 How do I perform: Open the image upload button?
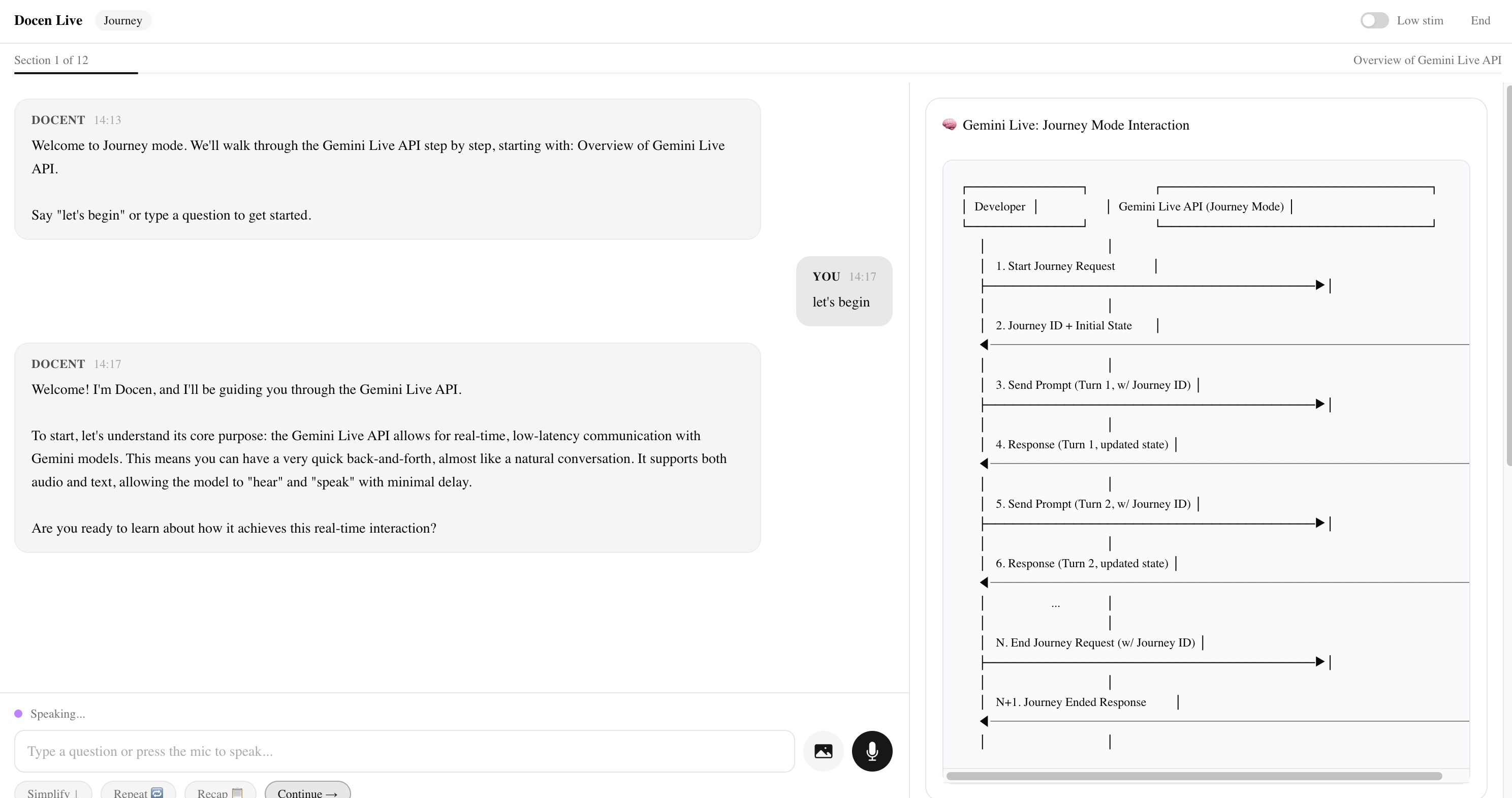tap(823, 751)
